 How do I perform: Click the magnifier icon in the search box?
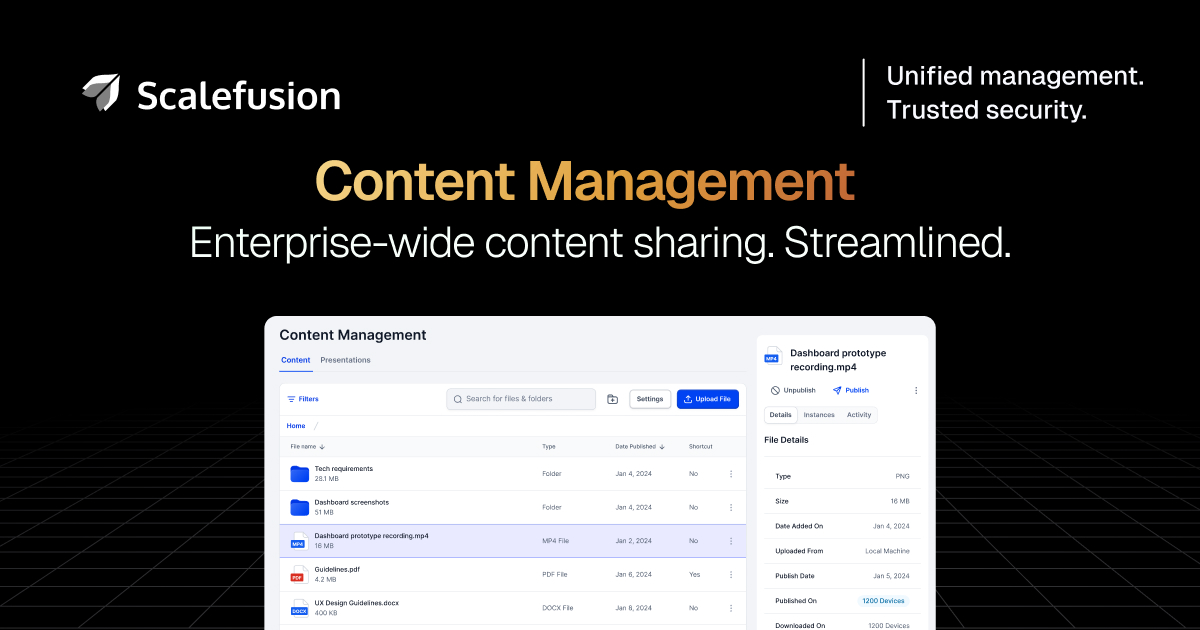(x=458, y=399)
